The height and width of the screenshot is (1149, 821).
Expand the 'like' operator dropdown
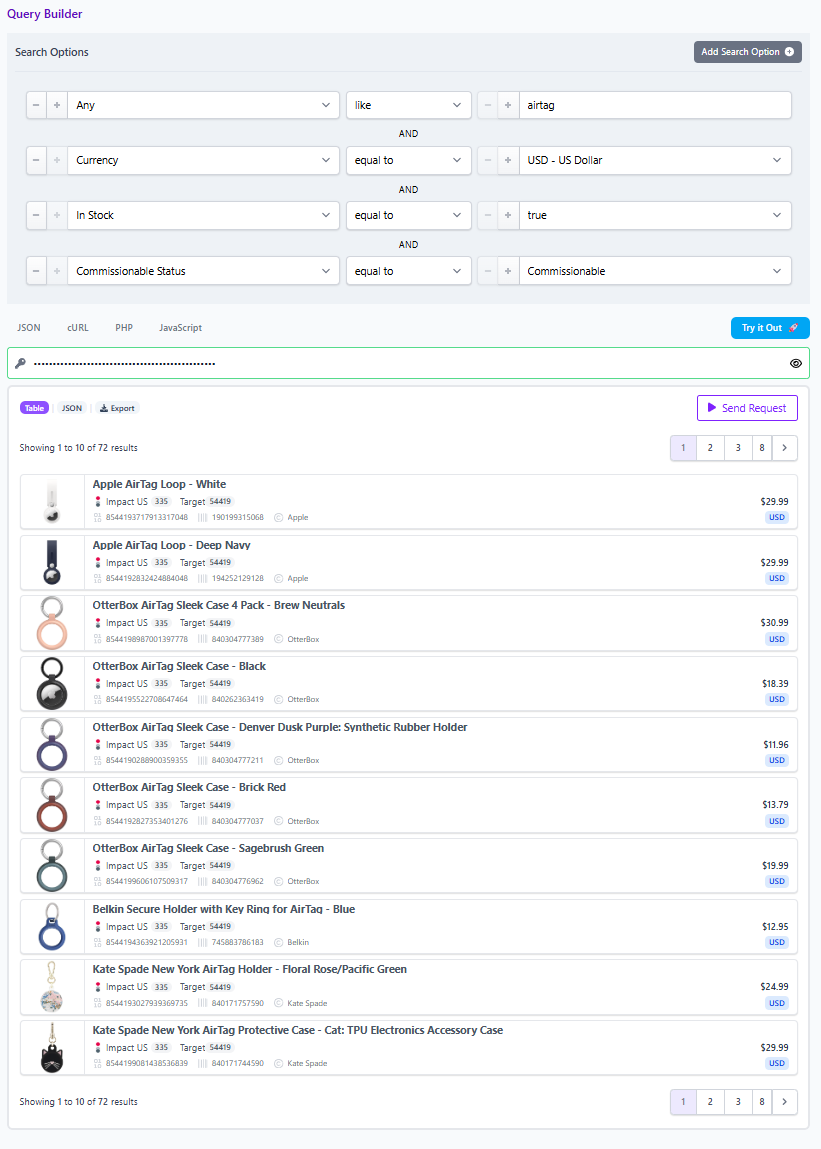pyautogui.click(x=408, y=105)
